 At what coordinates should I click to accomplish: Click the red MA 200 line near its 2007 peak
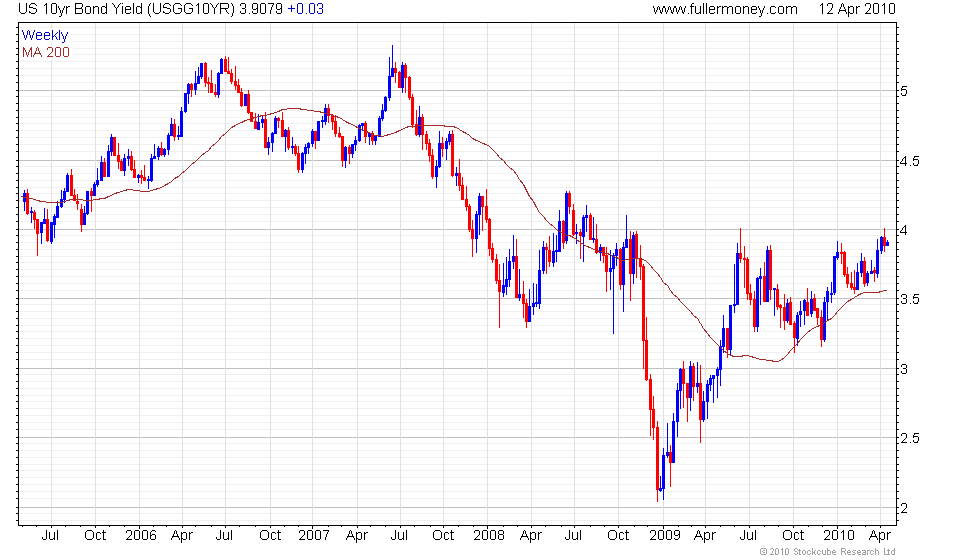pyautogui.click(x=292, y=109)
